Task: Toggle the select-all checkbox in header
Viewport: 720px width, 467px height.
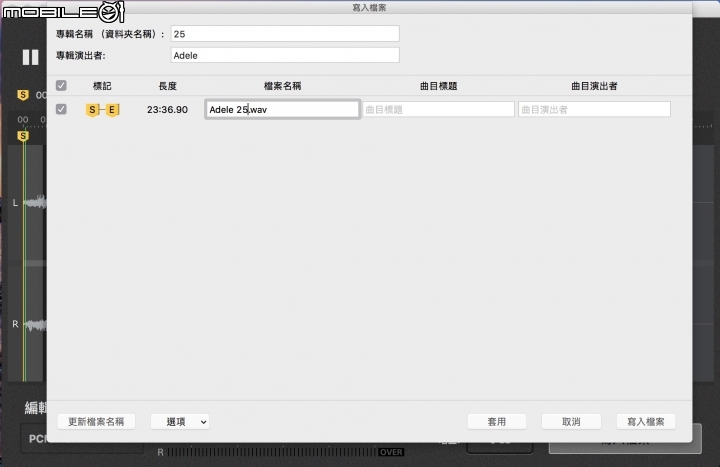Action: (61, 85)
